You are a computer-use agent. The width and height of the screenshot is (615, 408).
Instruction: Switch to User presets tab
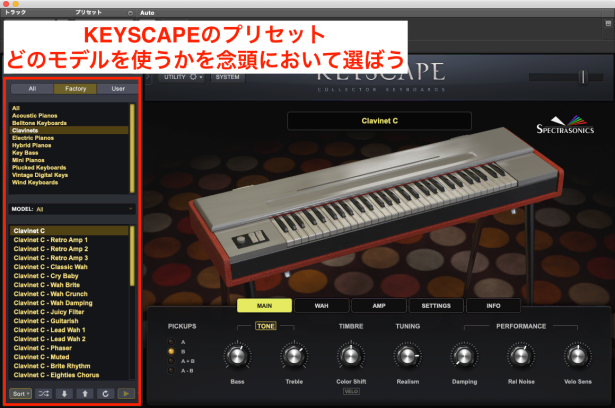[118, 89]
